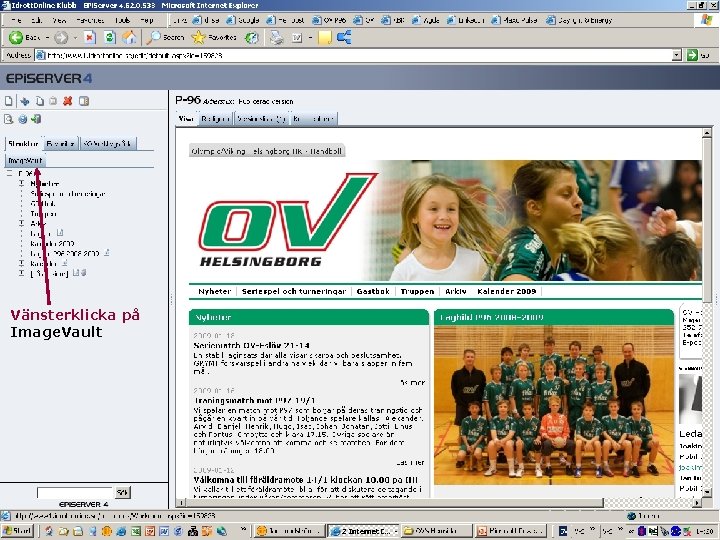
Task: Select Kalender 2009 in the page tree
Action: pyautogui.click(x=52, y=243)
